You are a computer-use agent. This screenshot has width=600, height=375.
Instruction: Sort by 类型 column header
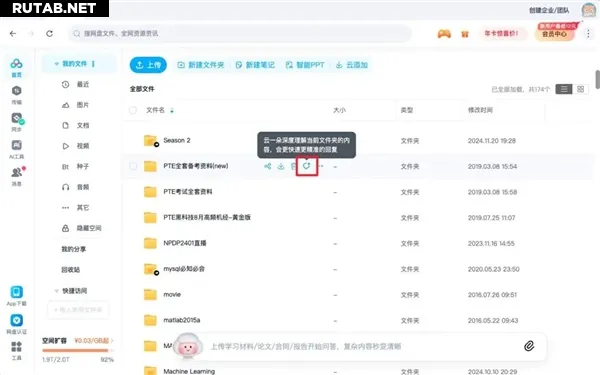coord(406,110)
